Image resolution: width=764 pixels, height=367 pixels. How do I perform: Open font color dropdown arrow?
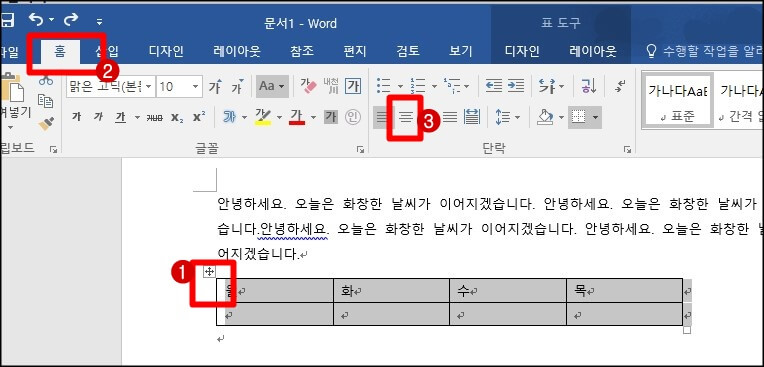[x=313, y=117]
